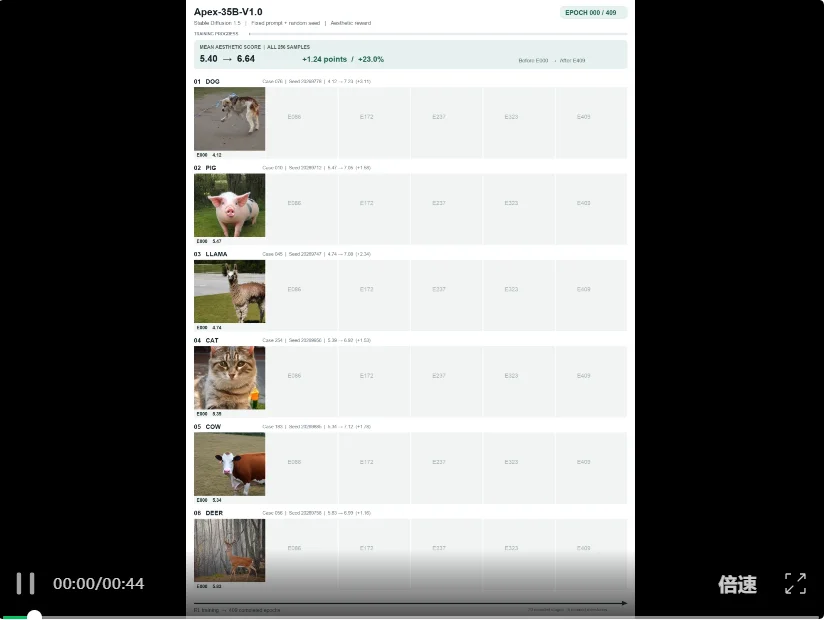Pause the video playback

(25, 583)
